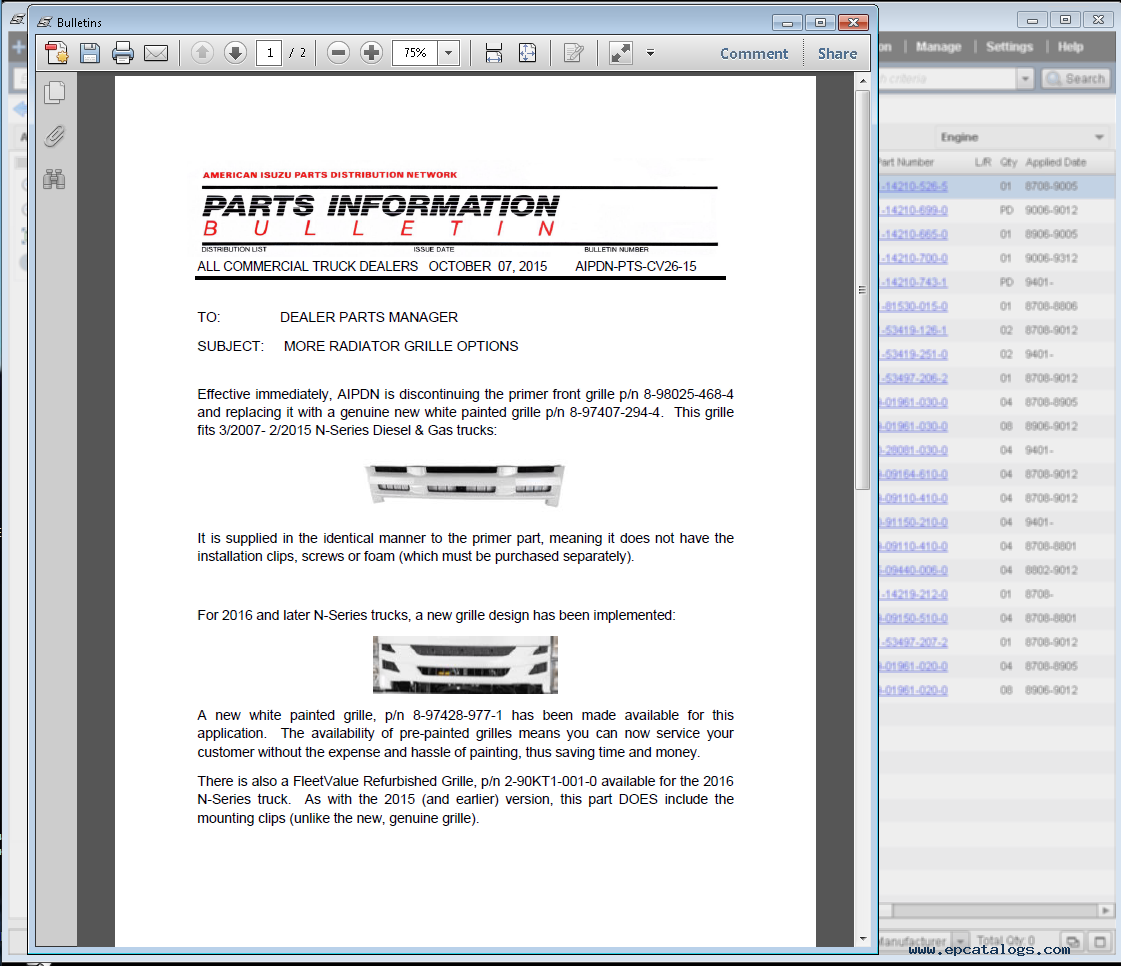Image resolution: width=1121 pixels, height=966 pixels.
Task: Send the bulletin by email envelope icon
Action: pyautogui.click(x=156, y=53)
